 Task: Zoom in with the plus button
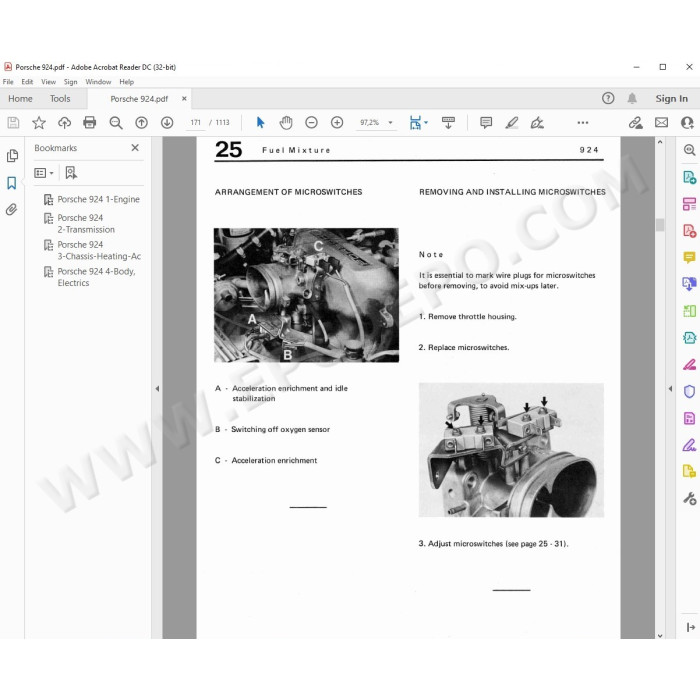click(337, 122)
